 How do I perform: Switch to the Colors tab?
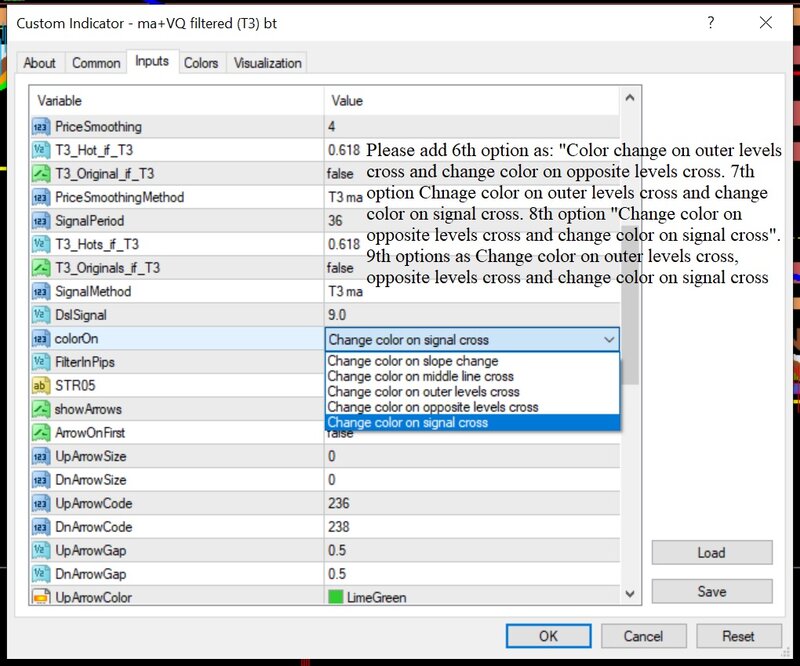click(x=201, y=63)
